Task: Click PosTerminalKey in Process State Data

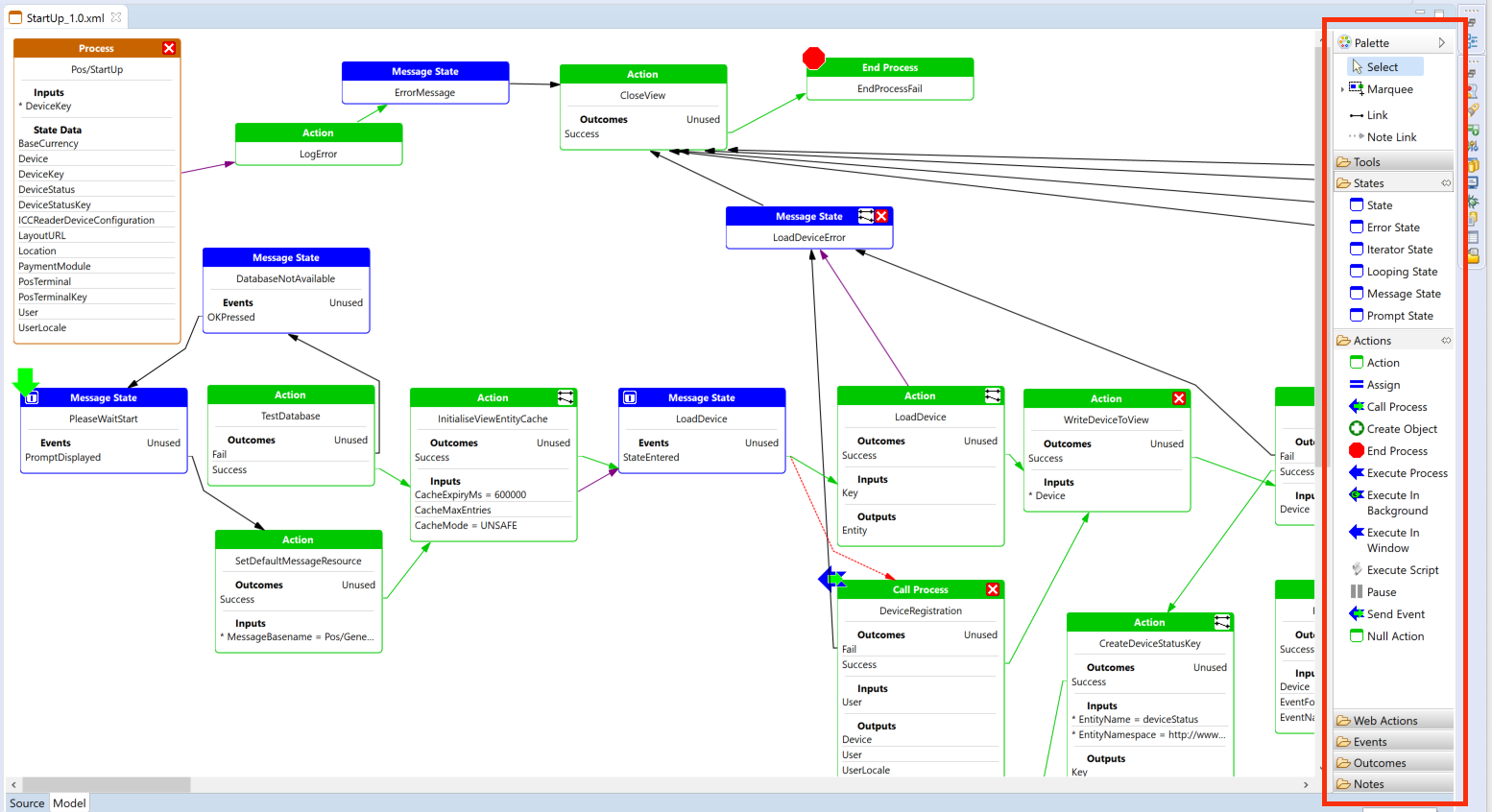Action: (x=53, y=298)
